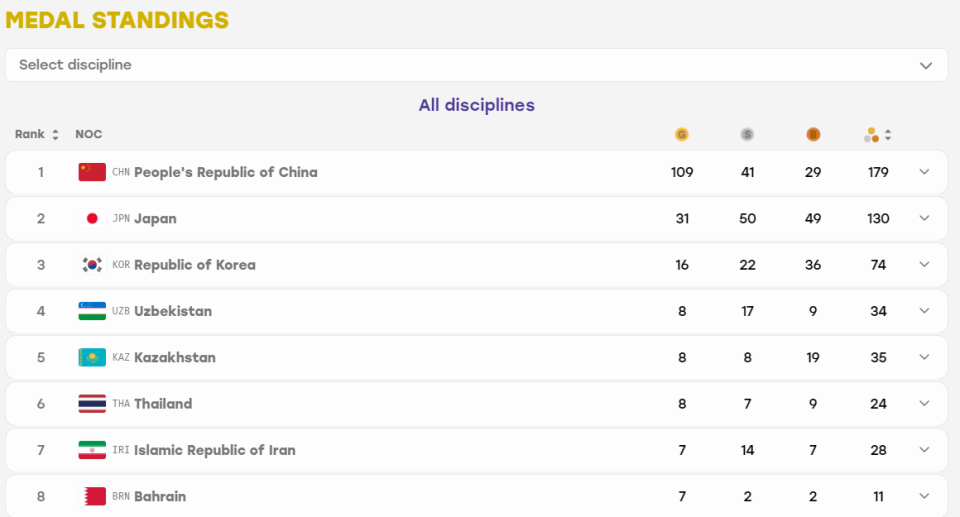The image size is (960, 517).
Task: Click the gold medal column icon
Action: click(x=681, y=134)
